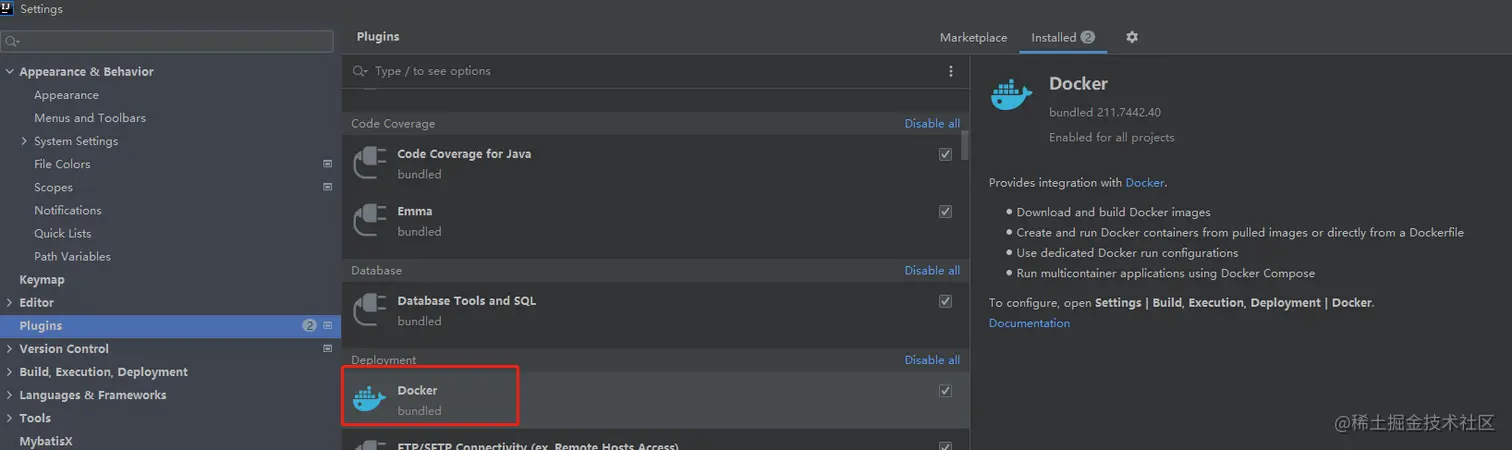Click the Scopes project-level icon
Screen dimensions: 1512x450
[327, 187]
